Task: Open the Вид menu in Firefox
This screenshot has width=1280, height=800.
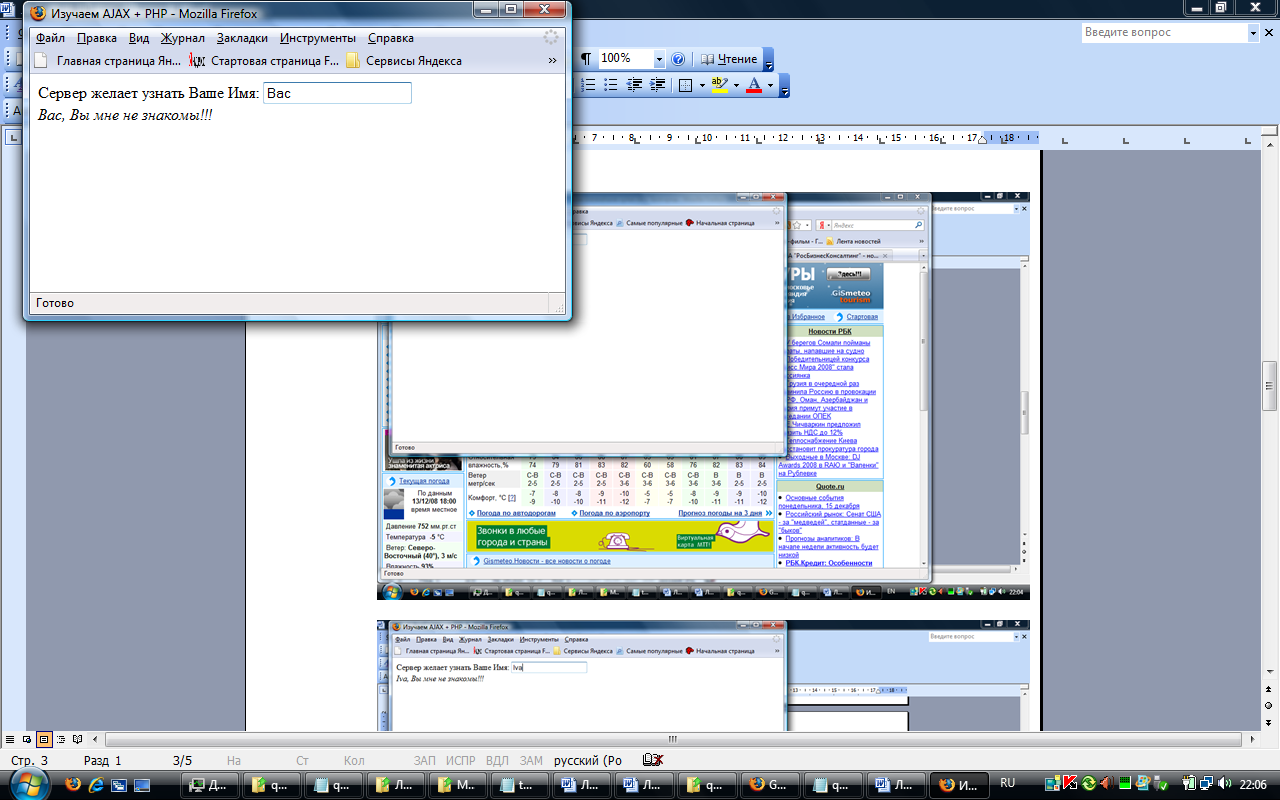Action: pyautogui.click(x=139, y=38)
